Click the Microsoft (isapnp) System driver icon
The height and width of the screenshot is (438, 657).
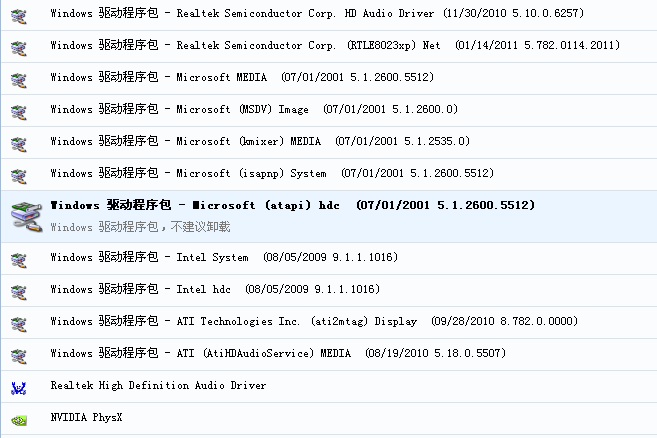[18, 176]
